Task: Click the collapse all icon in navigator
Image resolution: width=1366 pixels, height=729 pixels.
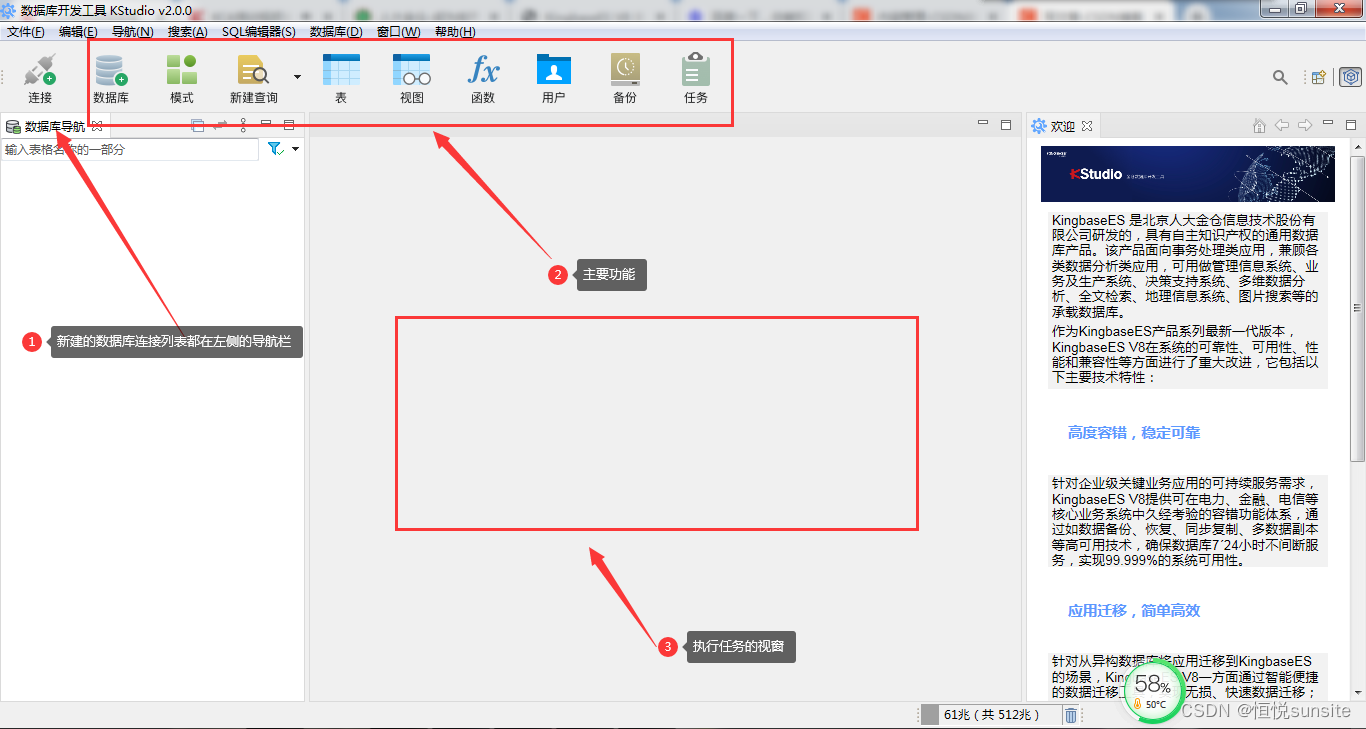Action: click(x=197, y=125)
